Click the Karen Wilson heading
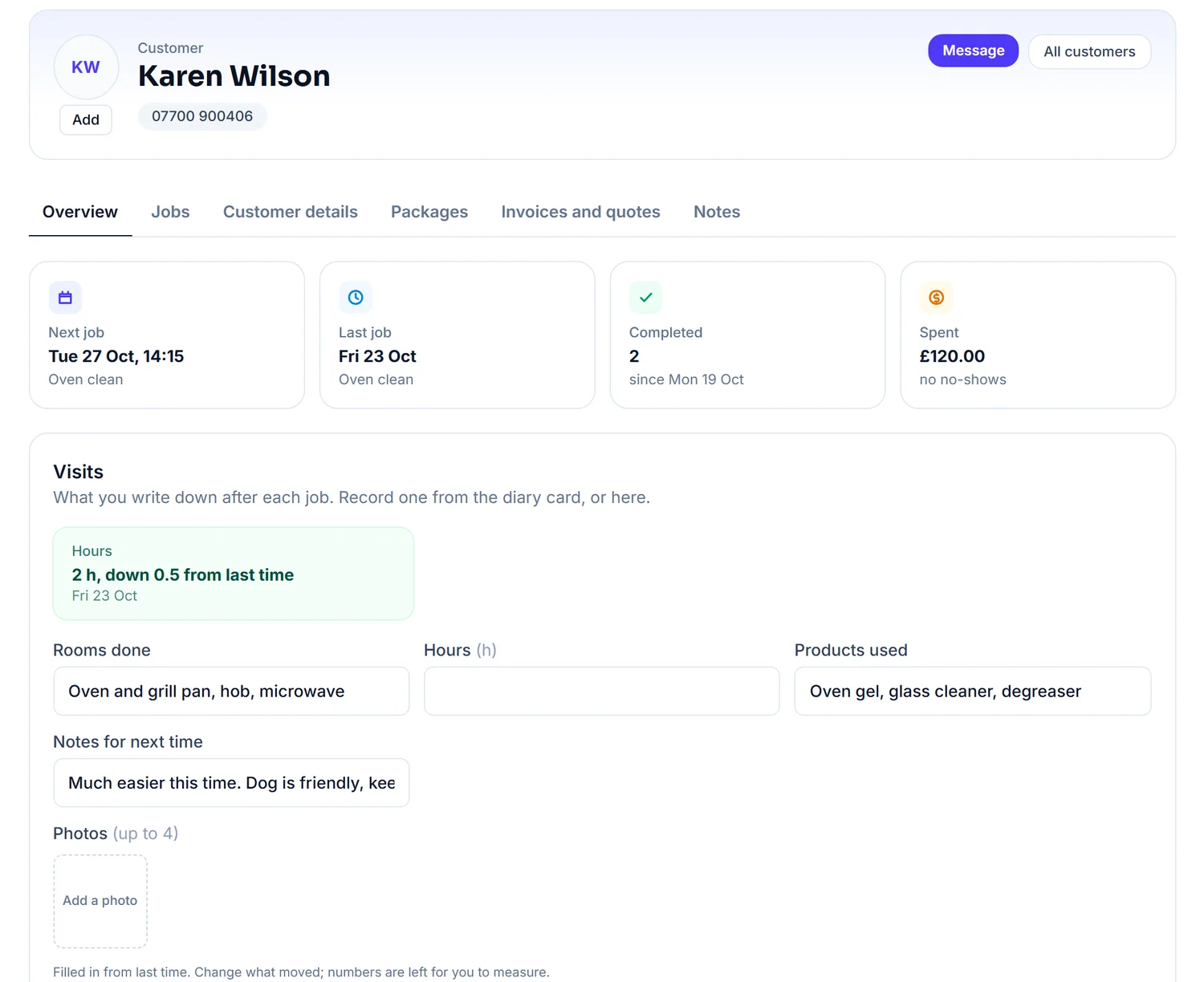Viewport: 1204px width, 982px height. (234, 76)
